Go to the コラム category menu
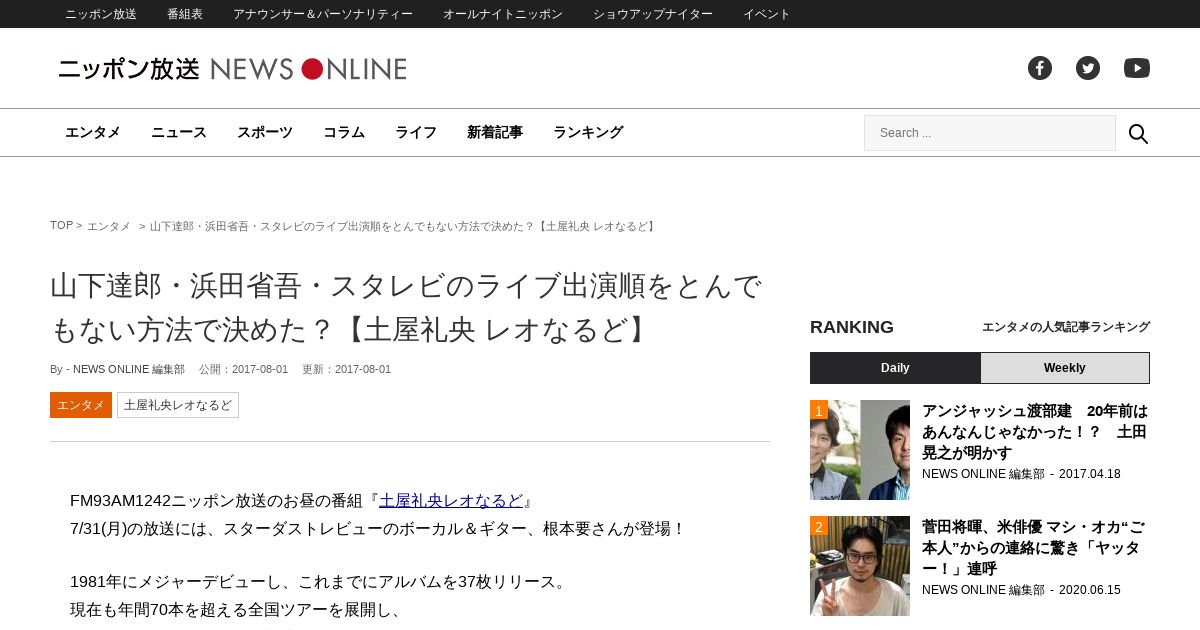Screen dimensions: 1200x630 (344, 132)
